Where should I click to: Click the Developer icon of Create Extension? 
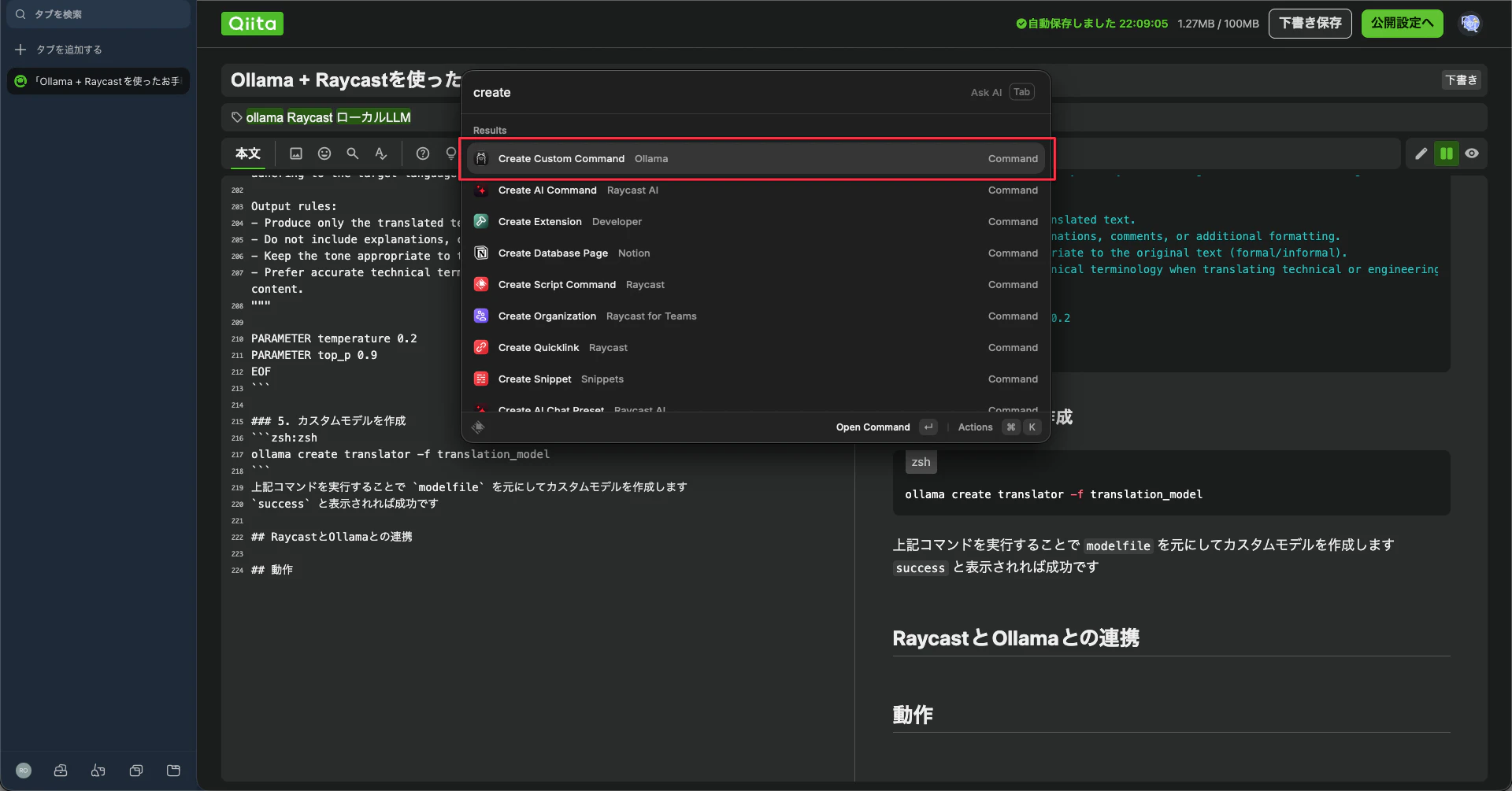(481, 221)
